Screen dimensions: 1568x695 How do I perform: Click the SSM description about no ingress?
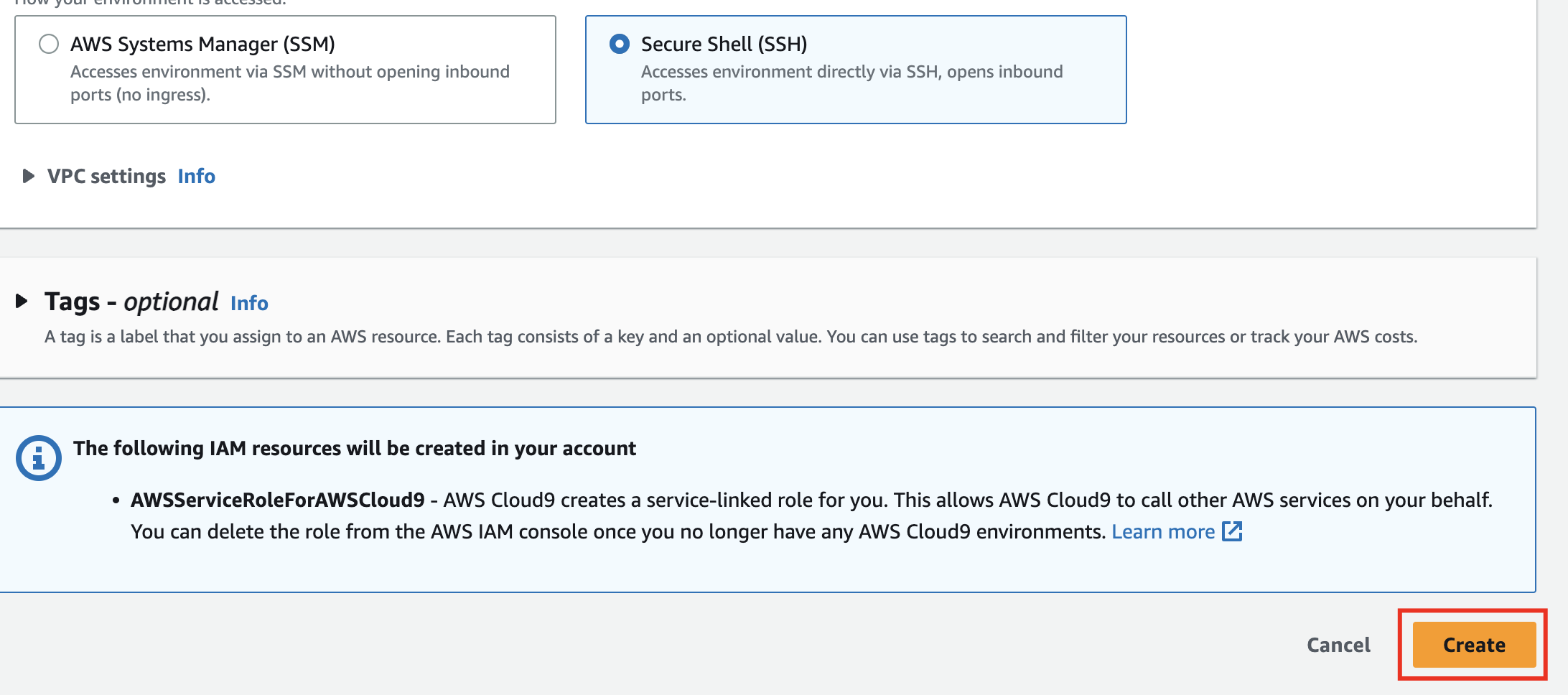[x=289, y=83]
